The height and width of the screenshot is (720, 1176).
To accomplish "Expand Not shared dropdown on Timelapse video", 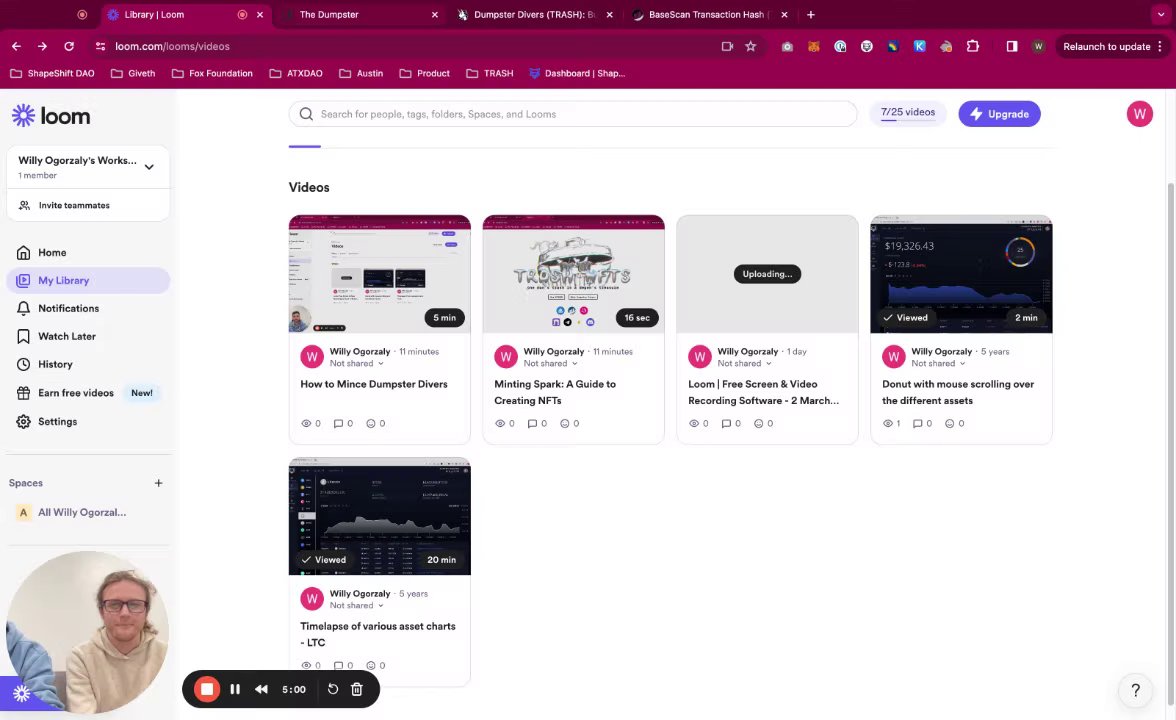I will pyautogui.click(x=357, y=606).
